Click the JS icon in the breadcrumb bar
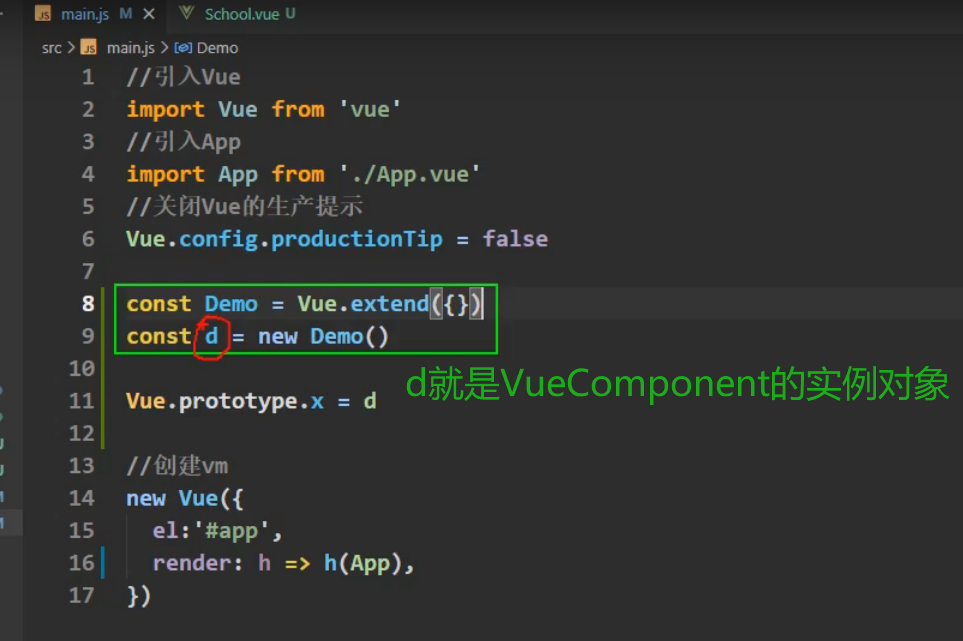Screen dimensions: 963x641 coord(87,47)
